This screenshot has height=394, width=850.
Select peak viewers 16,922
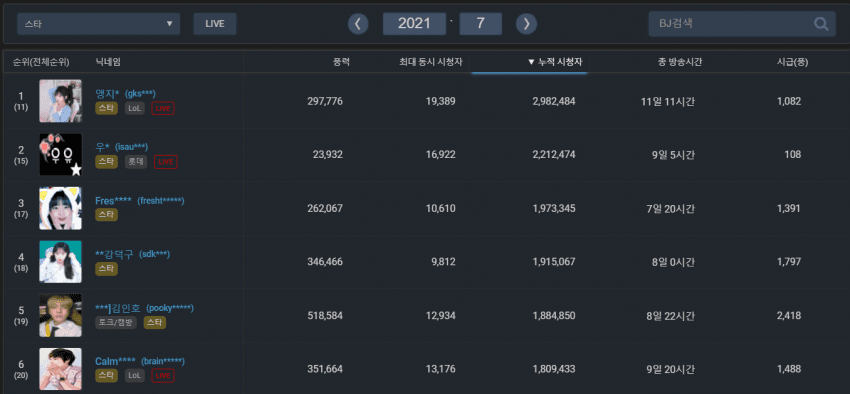[440, 155]
